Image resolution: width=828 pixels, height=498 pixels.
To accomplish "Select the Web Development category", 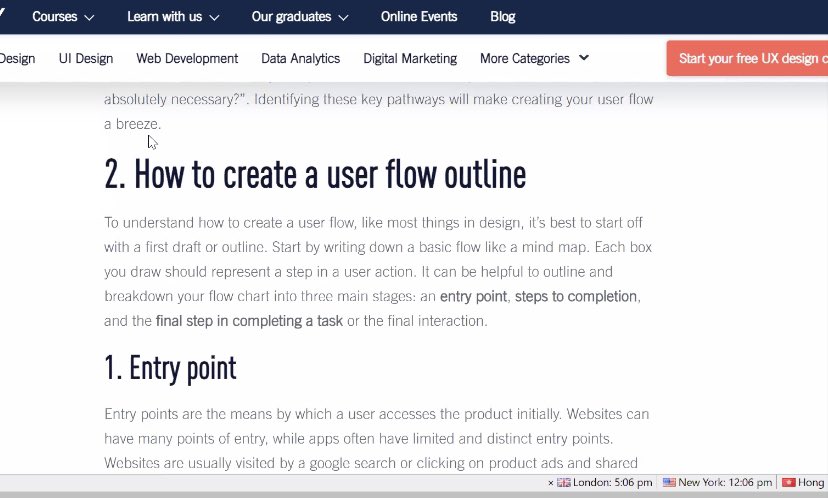I will point(187,58).
